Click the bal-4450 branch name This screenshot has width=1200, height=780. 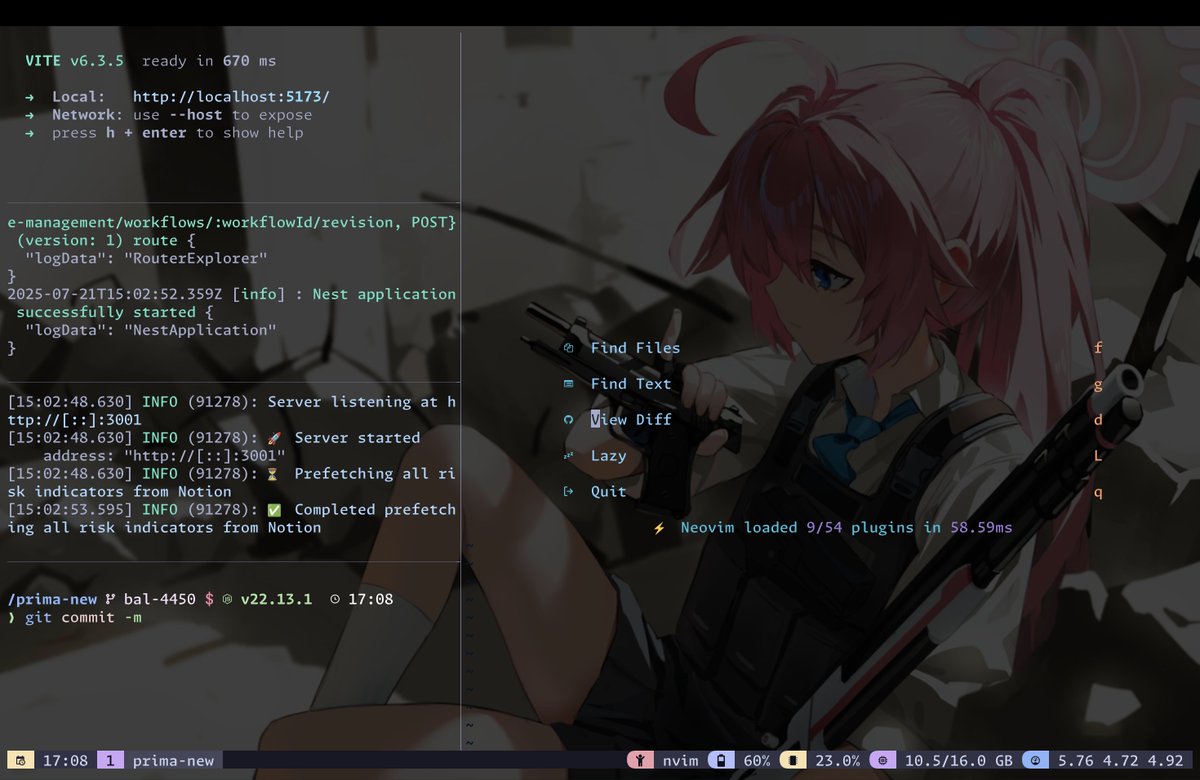click(x=160, y=600)
